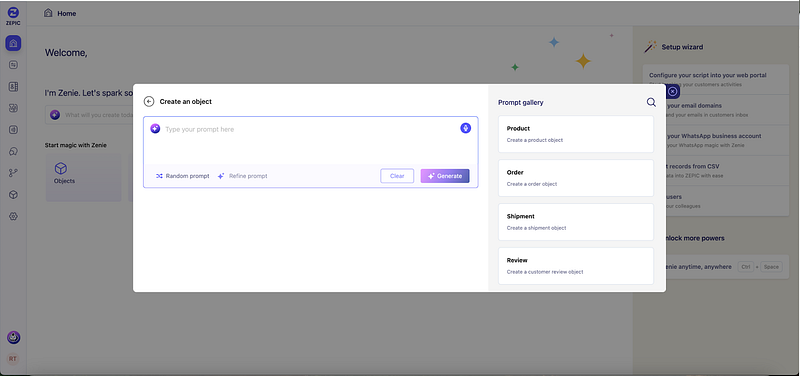
Task: Open the audience segments icon in sidebar
Action: pyautogui.click(x=13, y=108)
